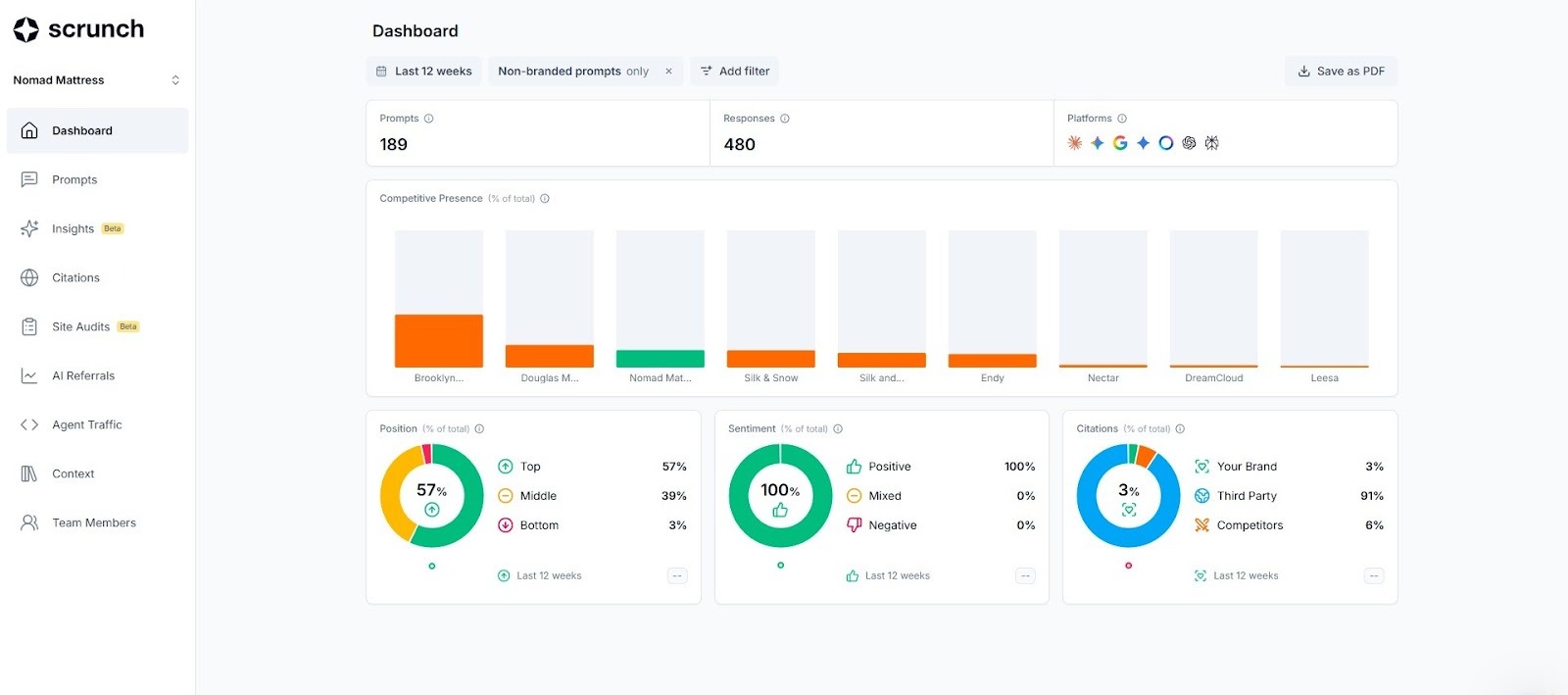1568x695 pixels.
Task: Click the Scrunch logo icon
Action: coord(26,30)
